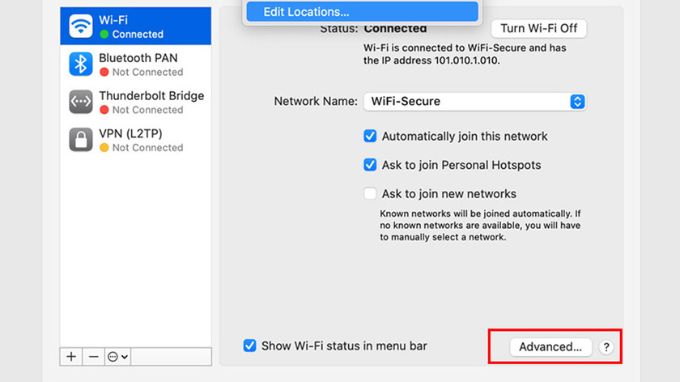Choose Edit Locations menu item
The image size is (680, 382).
point(362,12)
